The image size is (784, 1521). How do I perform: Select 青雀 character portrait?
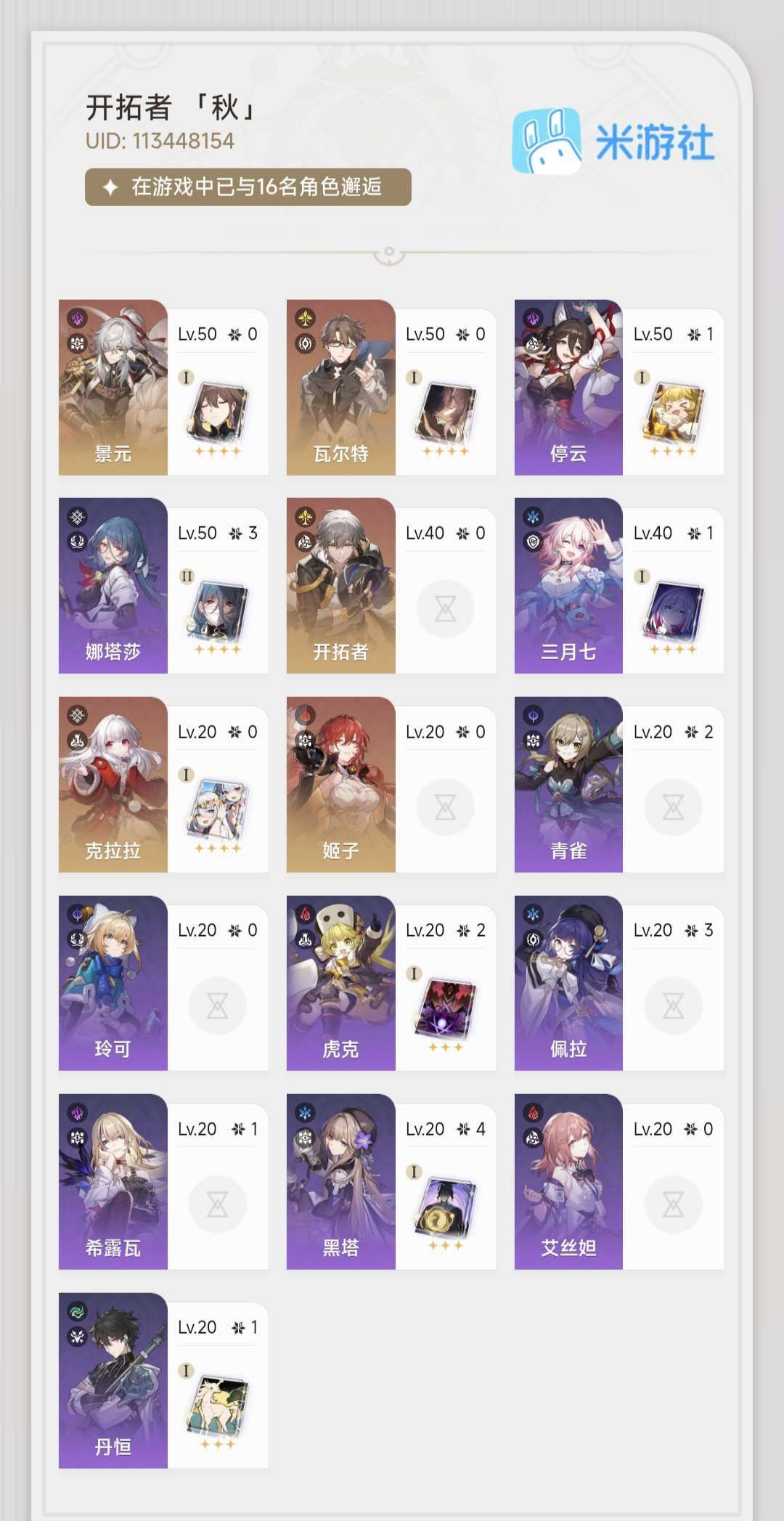568,784
